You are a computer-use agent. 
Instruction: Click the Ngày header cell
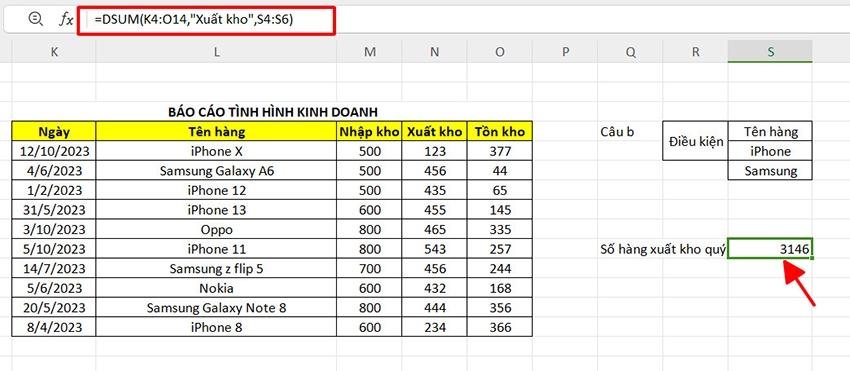54,131
